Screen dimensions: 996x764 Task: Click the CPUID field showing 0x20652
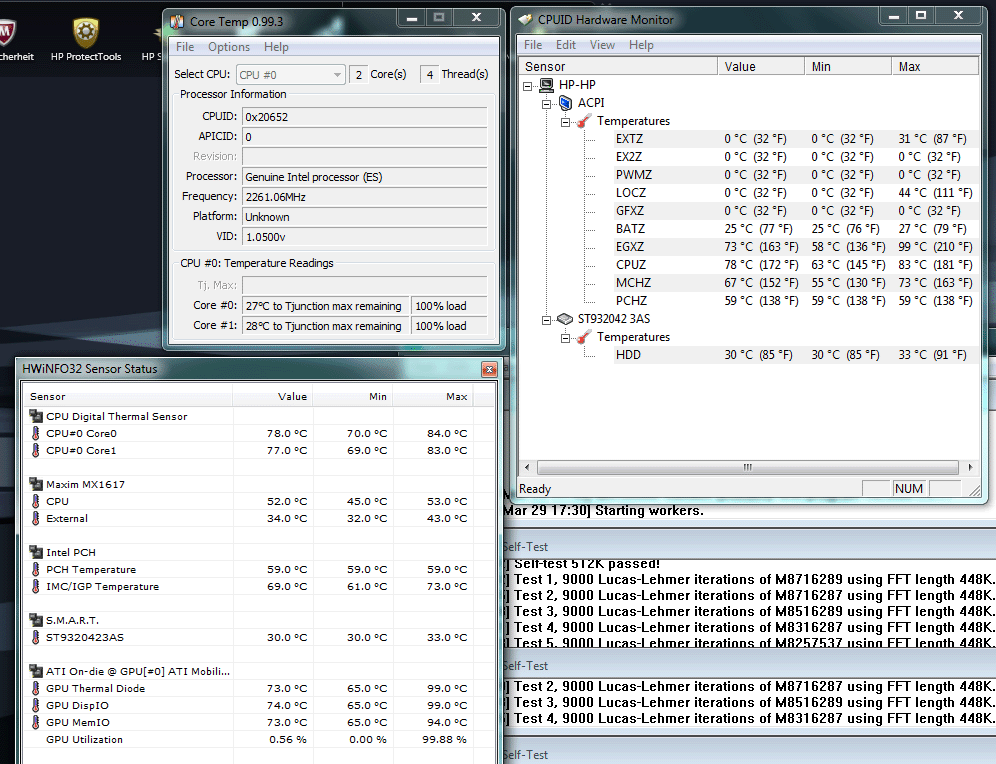[x=365, y=117]
